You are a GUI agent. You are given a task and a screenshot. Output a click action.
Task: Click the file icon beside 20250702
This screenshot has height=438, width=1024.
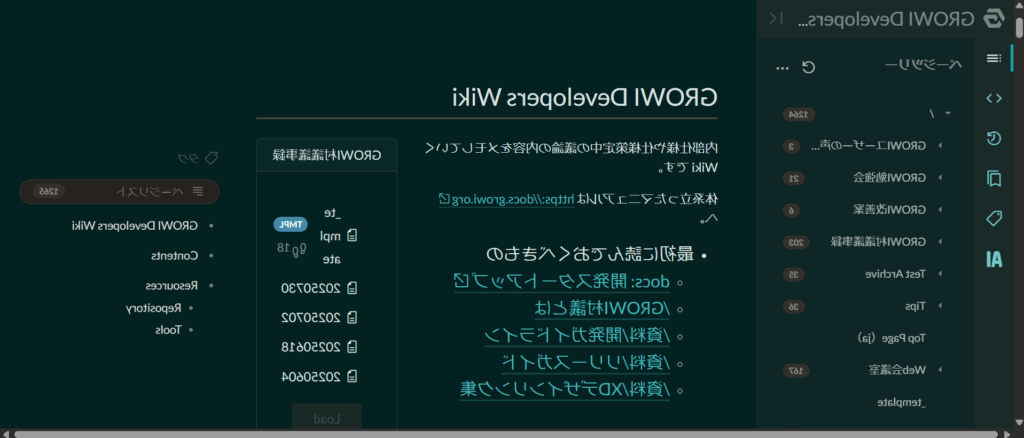353,317
